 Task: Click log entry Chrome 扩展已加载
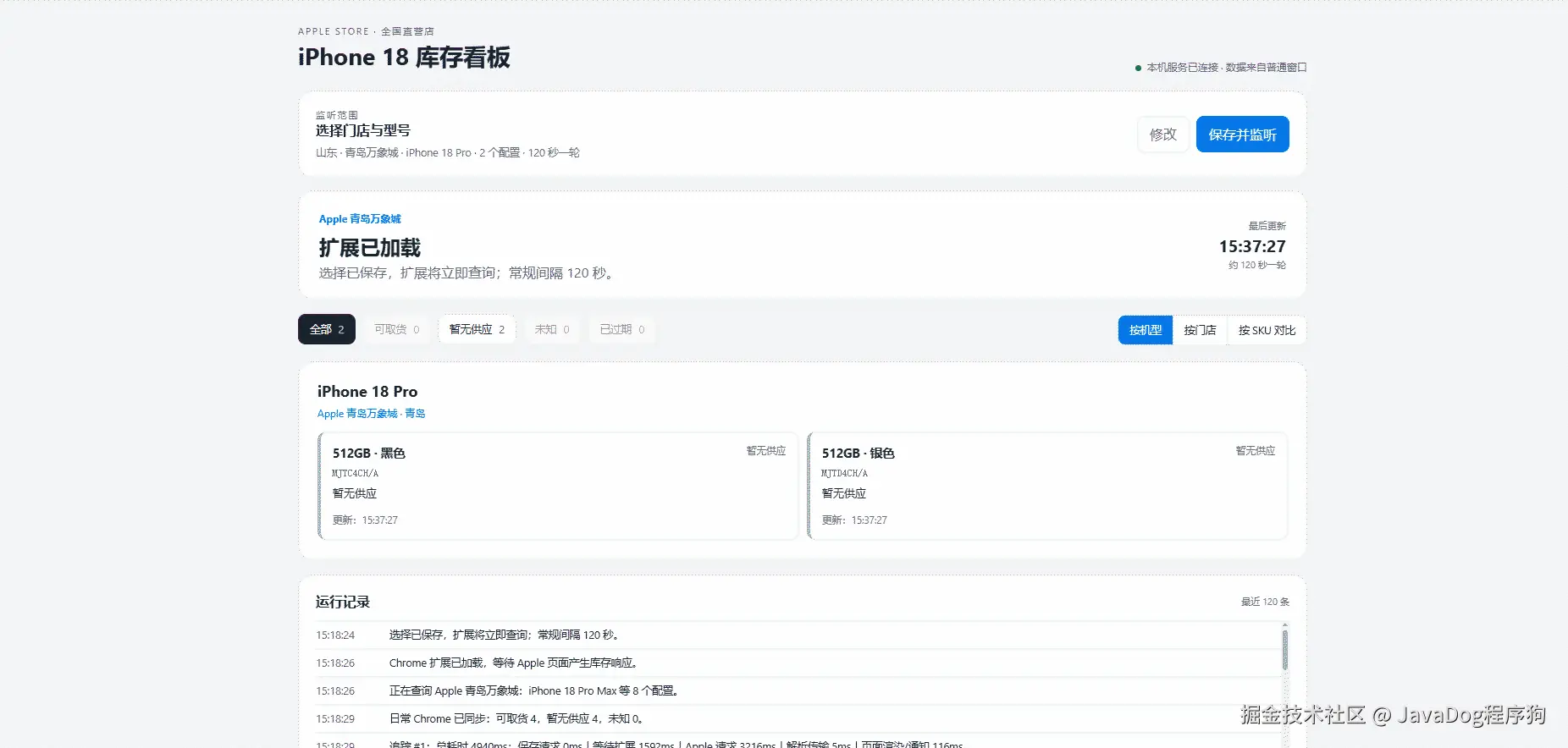point(798,663)
